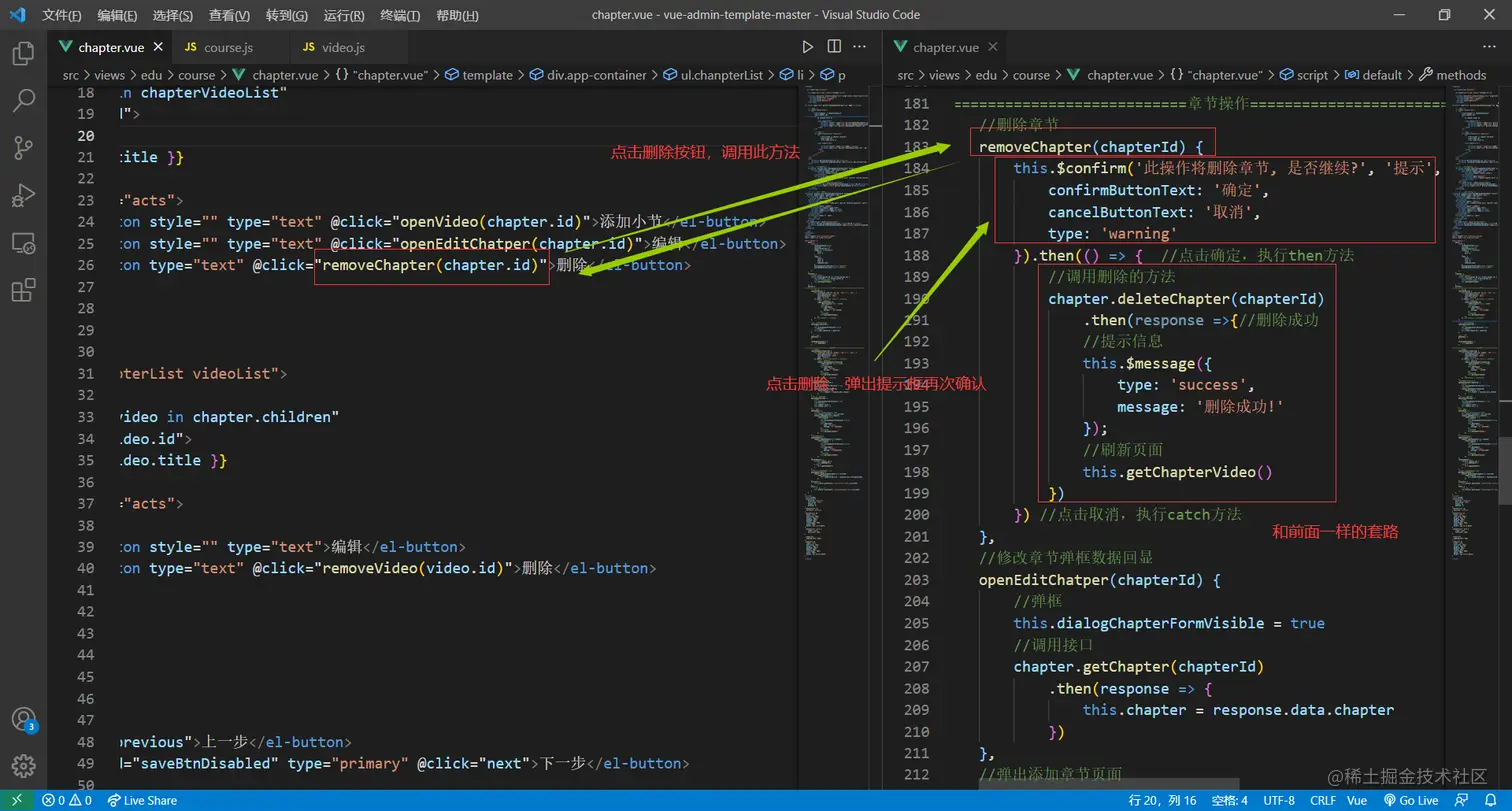Viewport: 1512px width, 811px height.
Task: Click this.dialogChapterFormVisible on line 205
Action: [1139, 623]
